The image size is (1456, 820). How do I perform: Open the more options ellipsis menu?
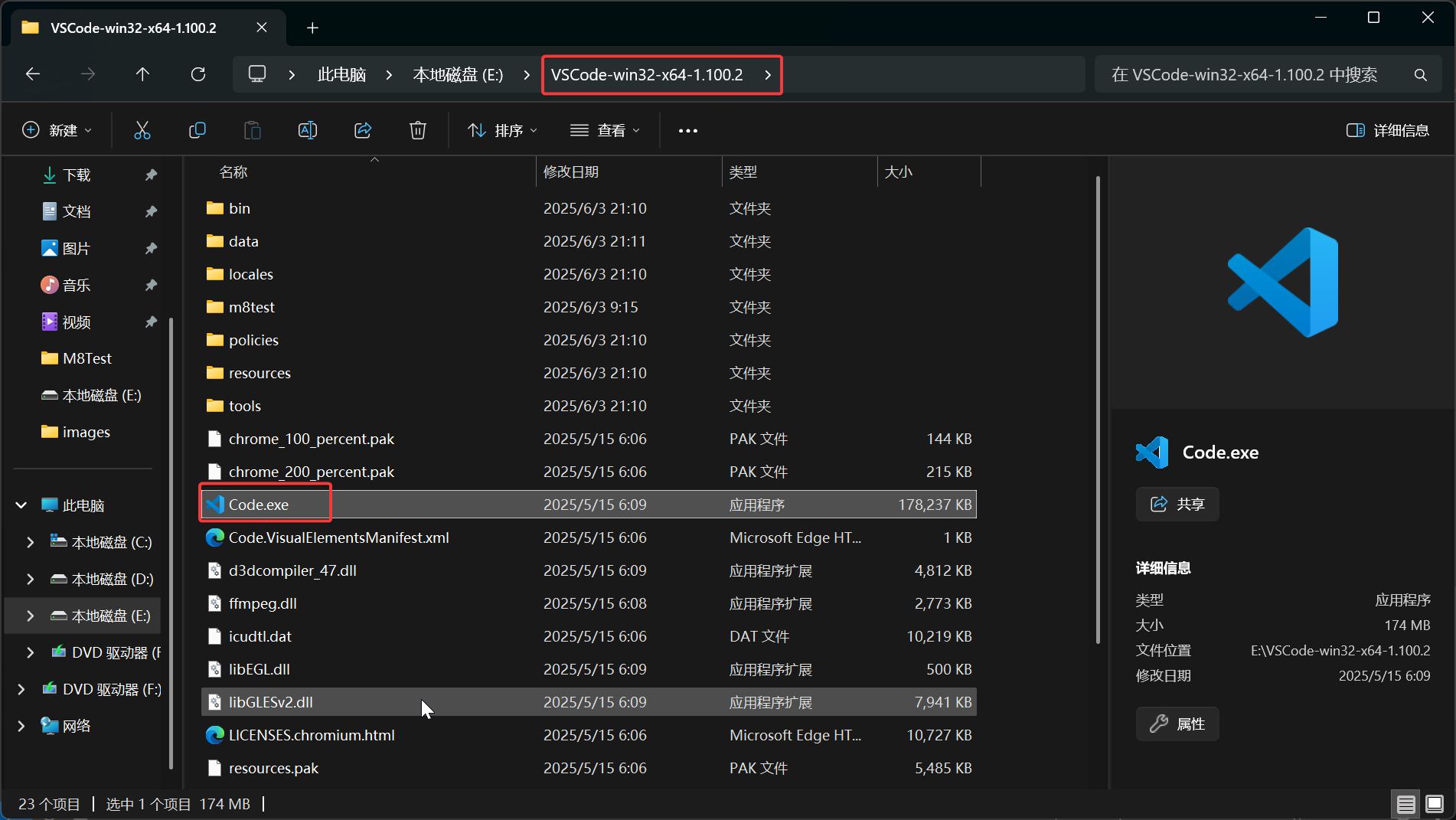(x=687, y=131)
